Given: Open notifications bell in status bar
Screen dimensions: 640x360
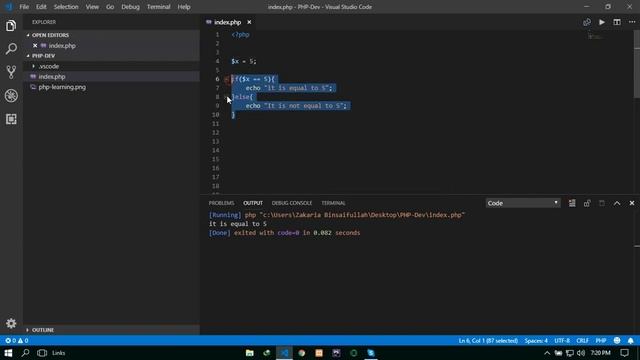Looking at the screenshot, I should point(631,340).
